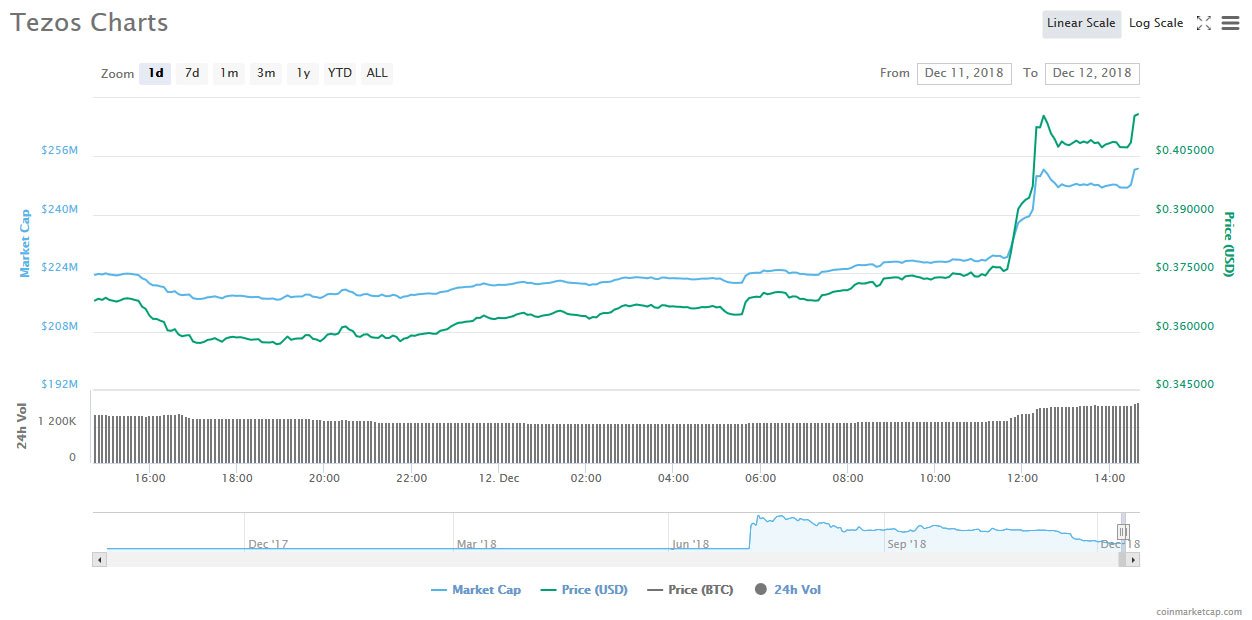Screen dimensions: 1252x620
Task: Click navigator scrollbar left arrow
Action: click(99, 560)
